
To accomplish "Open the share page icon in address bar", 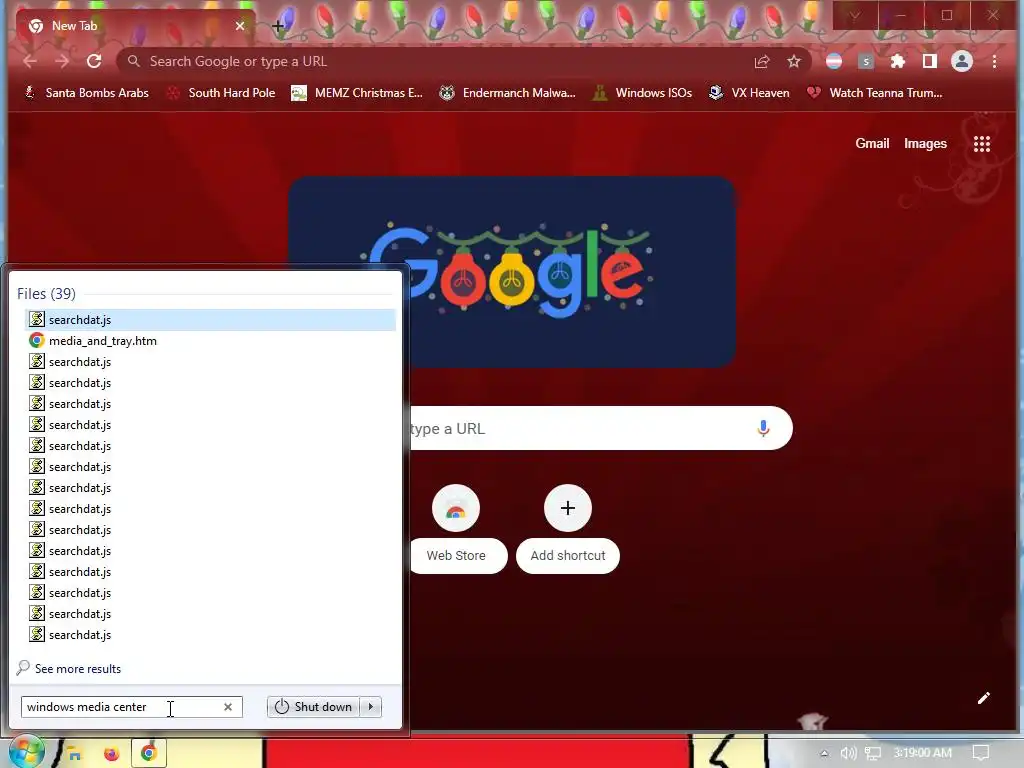I will (x=761, y=61).
